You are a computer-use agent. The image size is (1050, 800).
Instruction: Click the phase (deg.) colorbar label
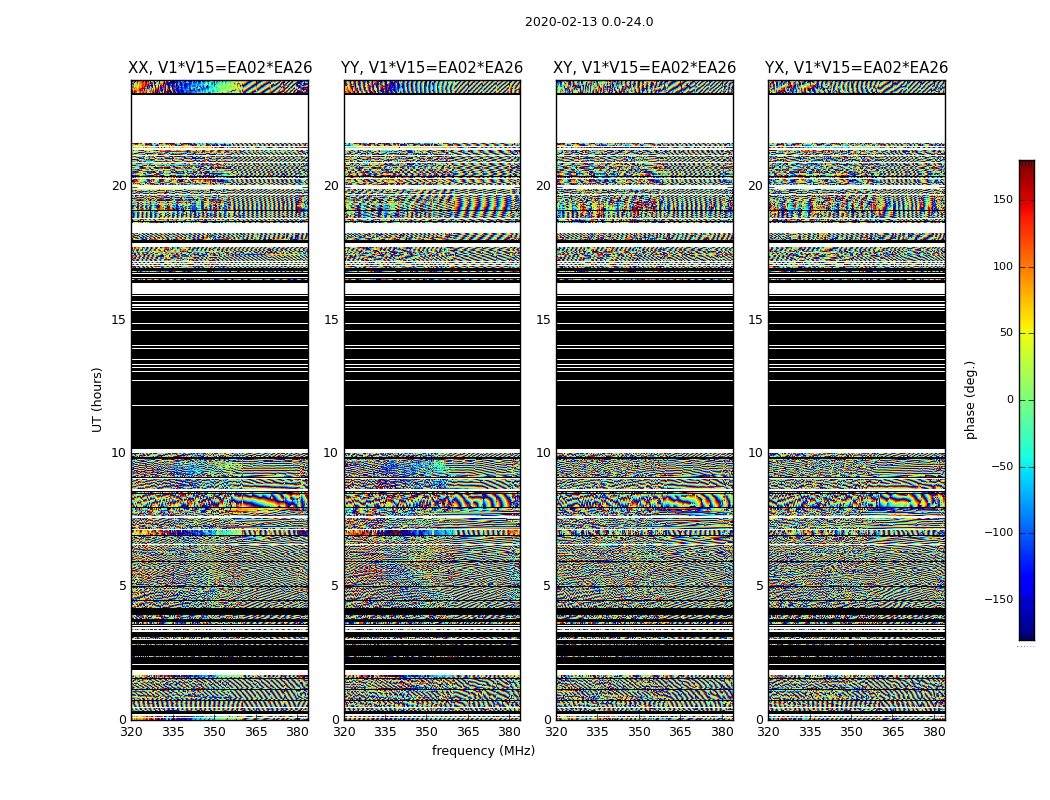coord(970,400)
